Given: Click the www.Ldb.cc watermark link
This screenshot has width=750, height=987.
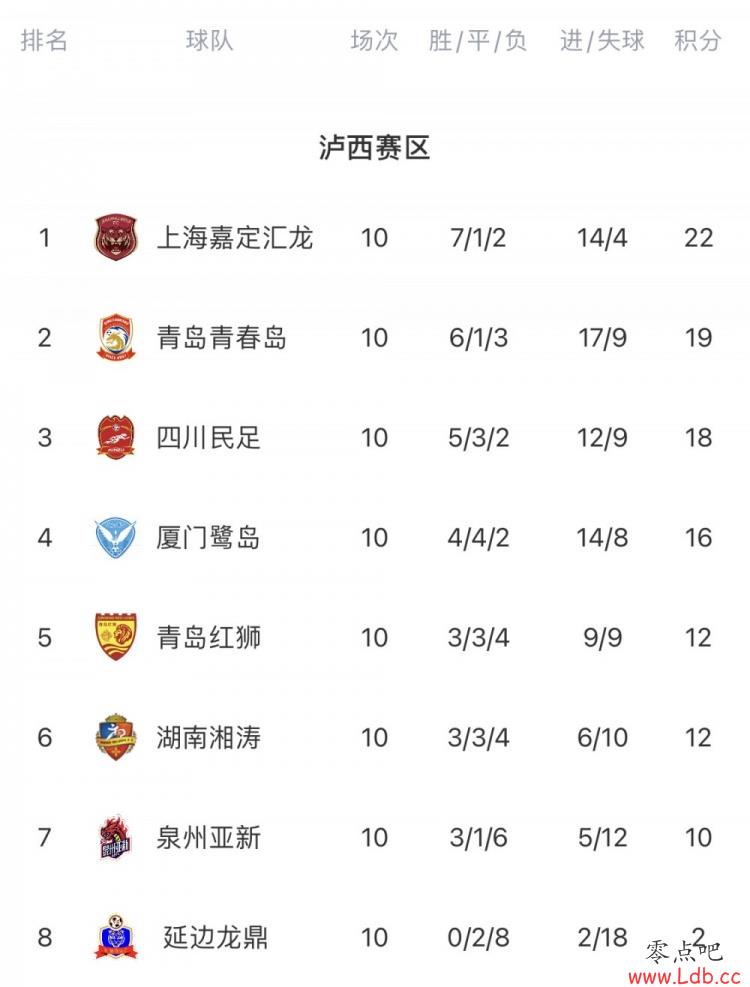Looking at the screenshot, I should [683, 976].
